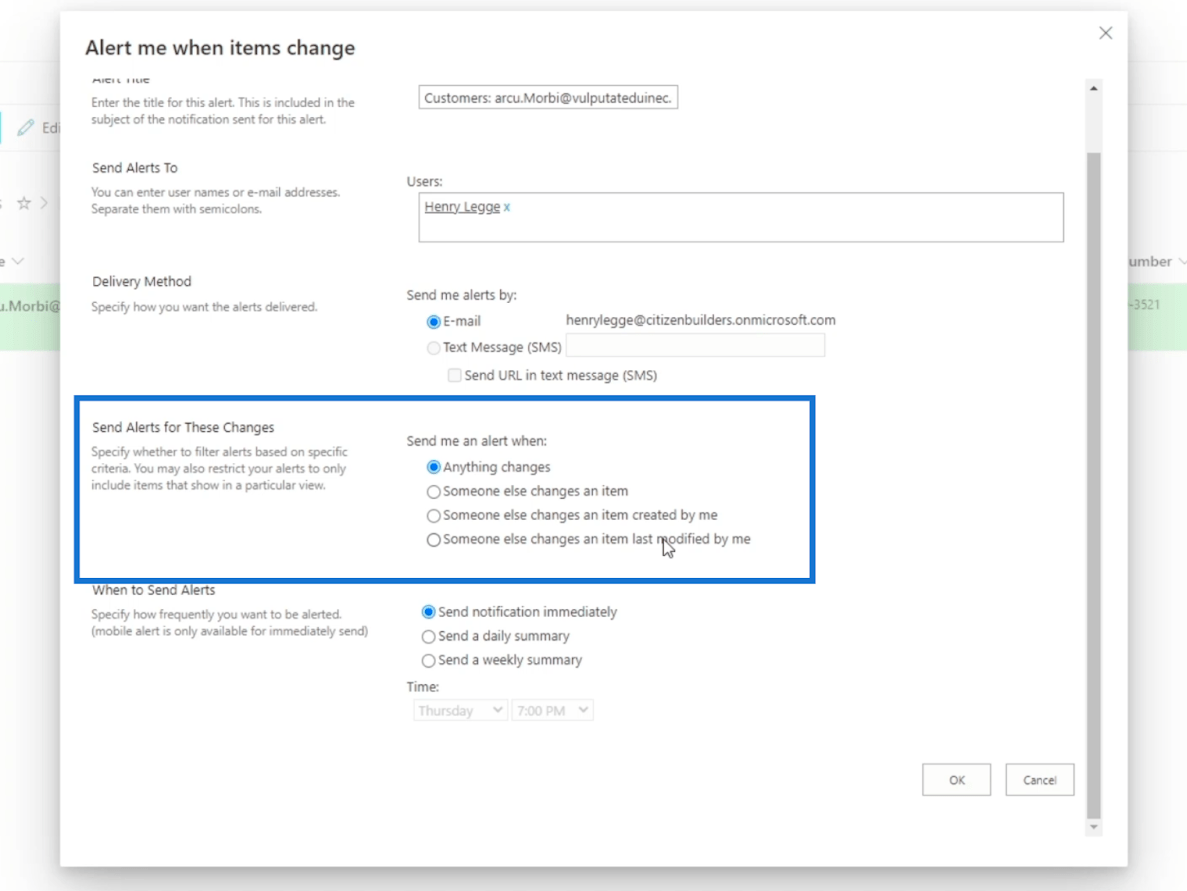Open the Thursday day dropdown

pyautogui.click(x=460, y=710)
